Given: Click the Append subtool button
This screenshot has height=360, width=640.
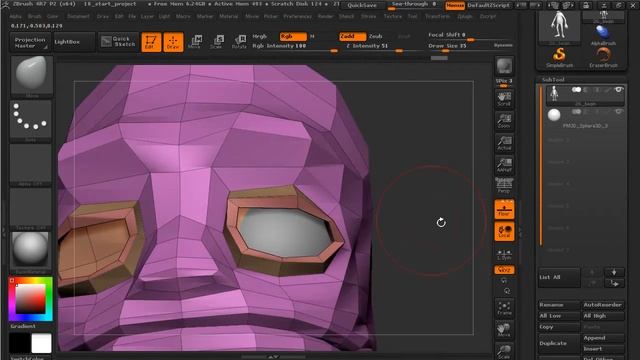Looking at the screenshot, I should (603, 338).
